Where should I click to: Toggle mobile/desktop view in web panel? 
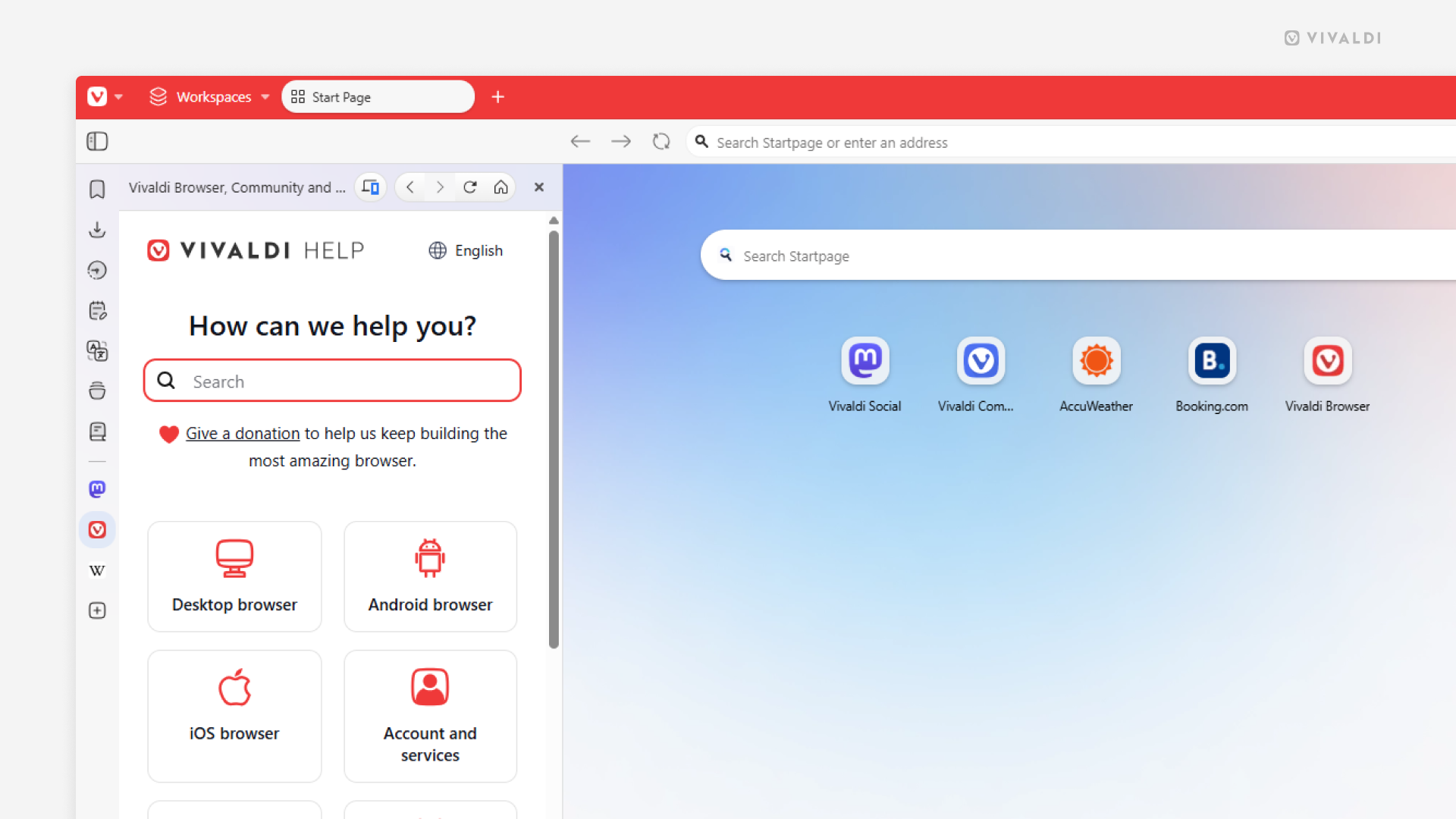click(370, 187)
